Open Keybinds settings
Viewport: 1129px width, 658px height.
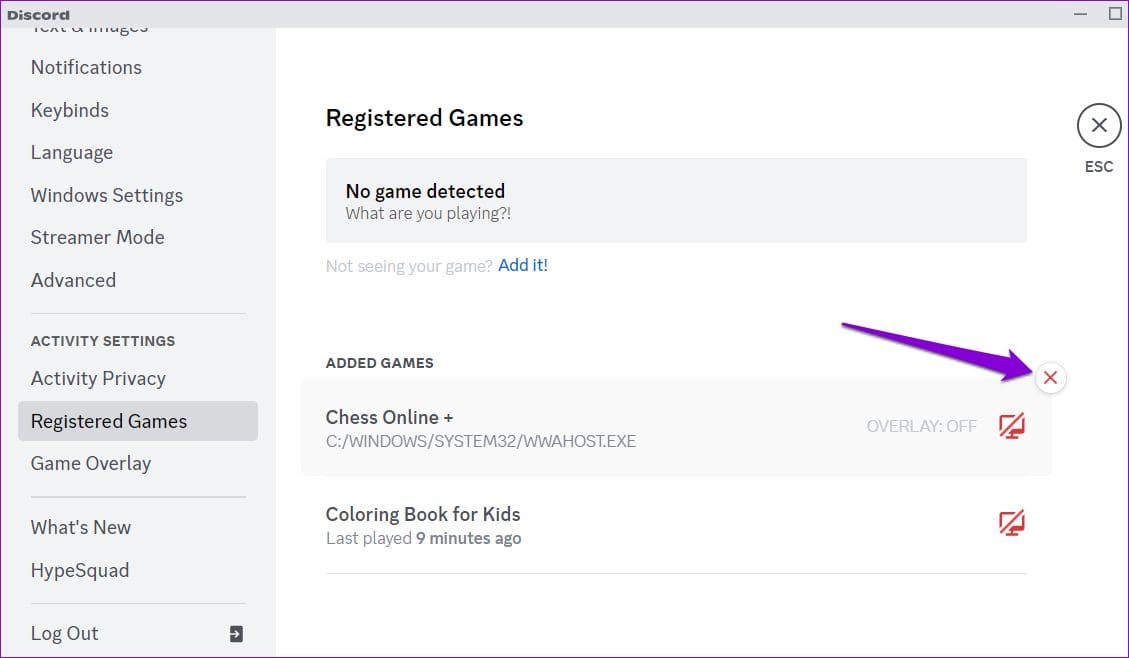click(70, 110)
